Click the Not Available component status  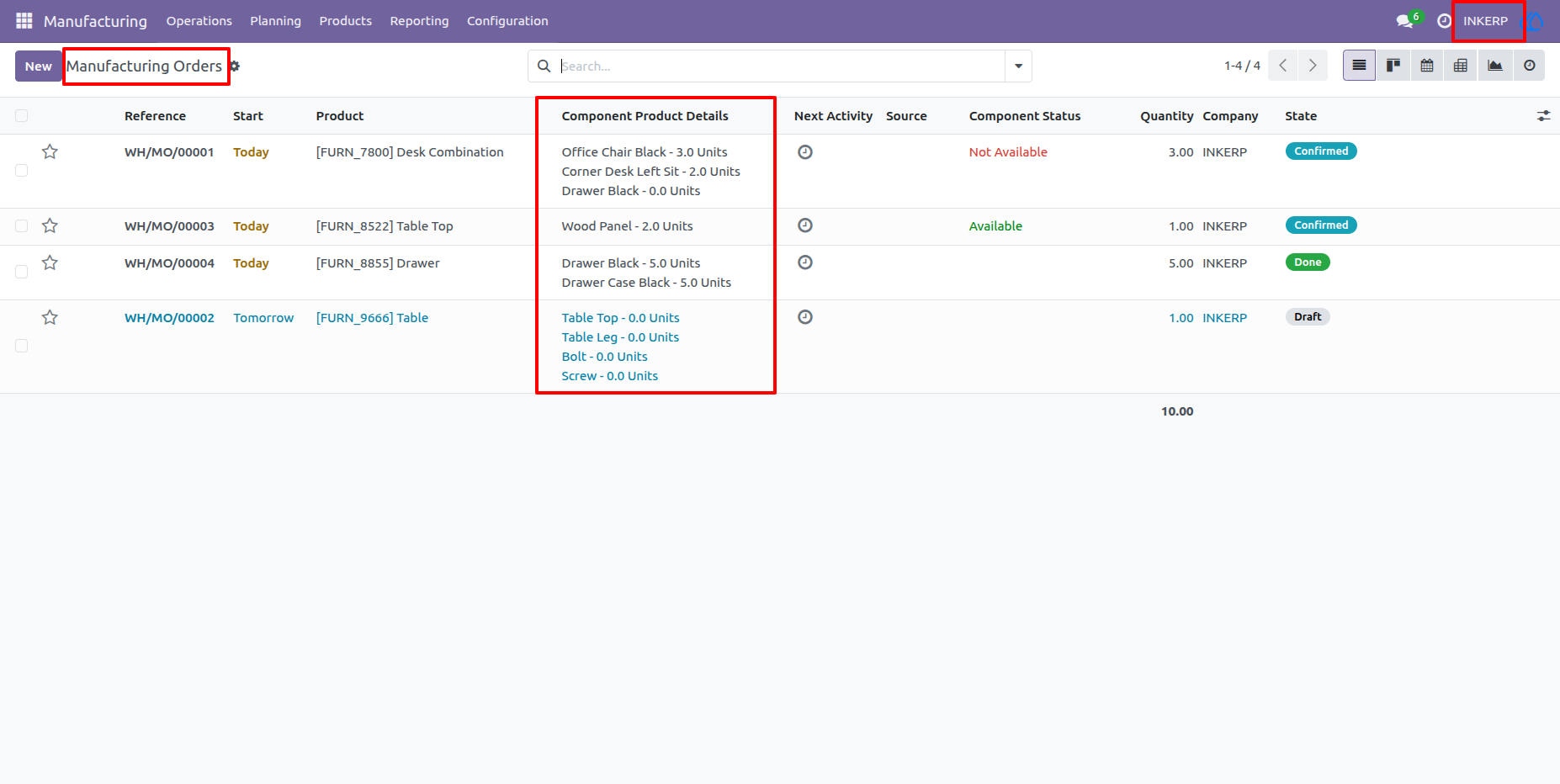pos(1008,152)
